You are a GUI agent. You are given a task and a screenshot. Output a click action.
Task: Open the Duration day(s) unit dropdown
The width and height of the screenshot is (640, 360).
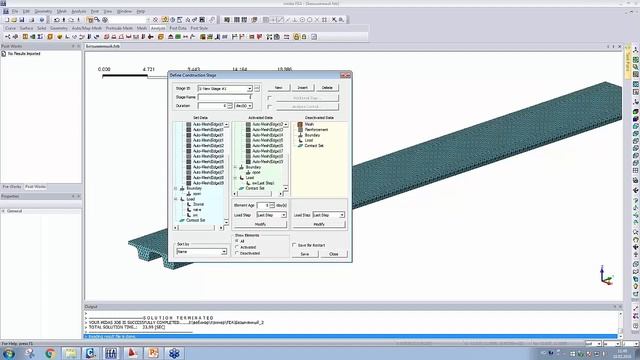[x=250, y=106]
